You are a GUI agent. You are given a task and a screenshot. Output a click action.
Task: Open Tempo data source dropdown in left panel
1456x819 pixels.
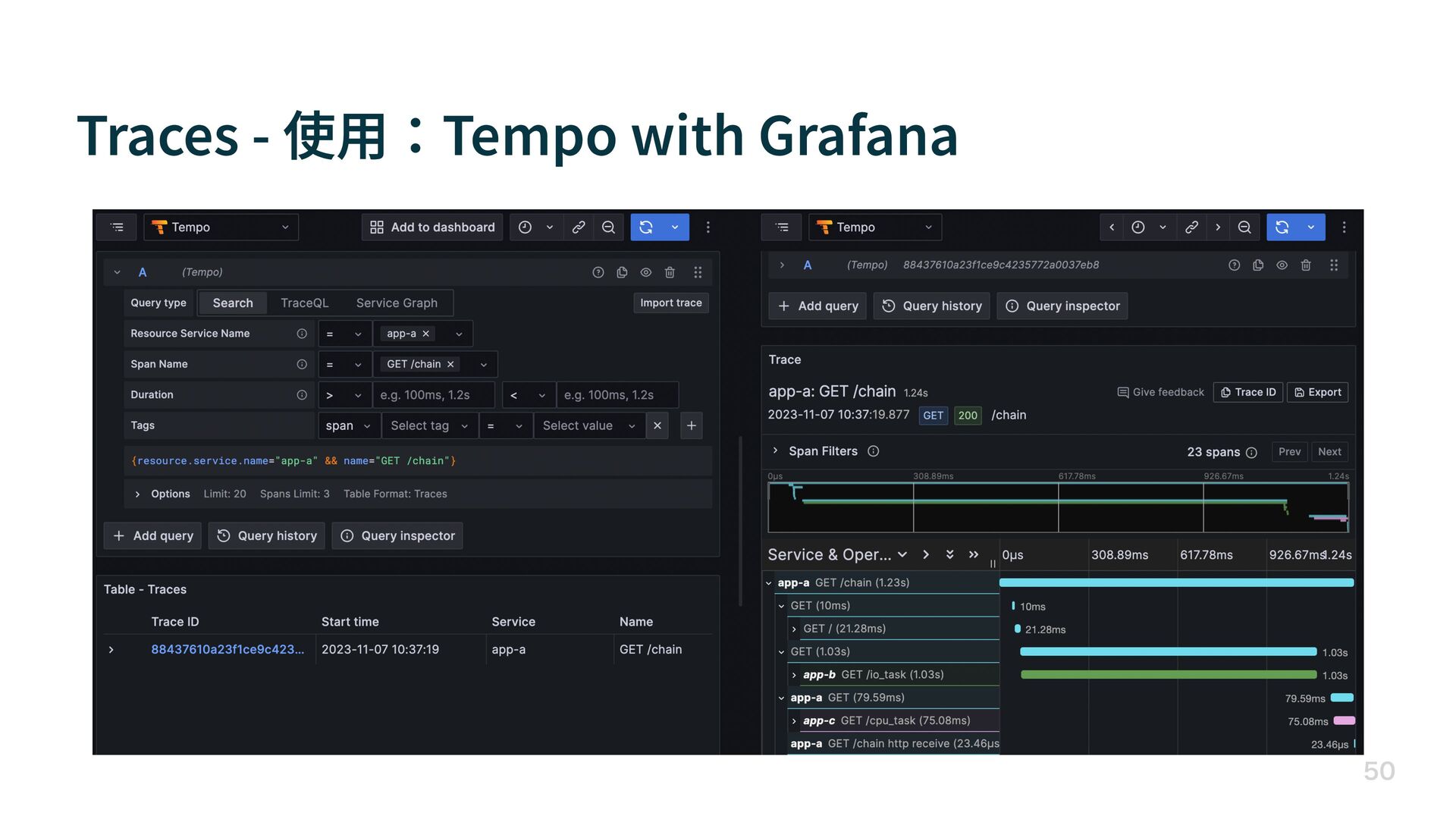221,227
